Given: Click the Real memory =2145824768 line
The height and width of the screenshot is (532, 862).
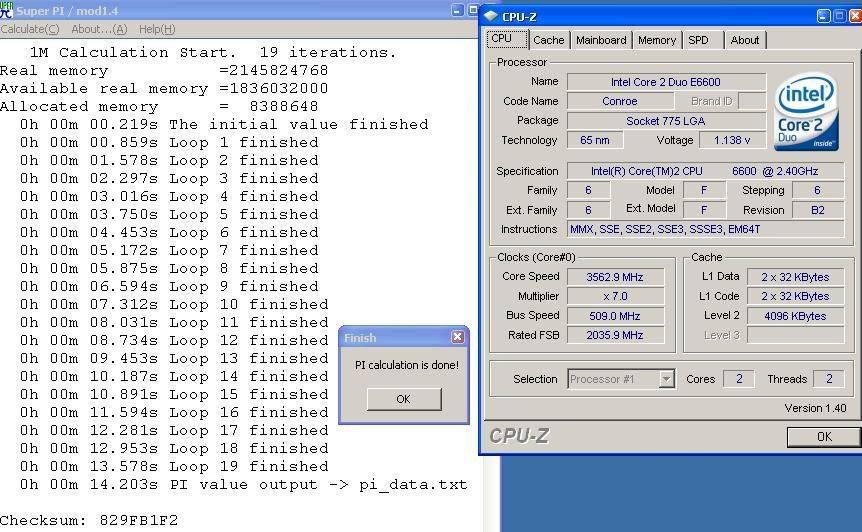Looking at the screenshot, I should click(x=164, y=71).
